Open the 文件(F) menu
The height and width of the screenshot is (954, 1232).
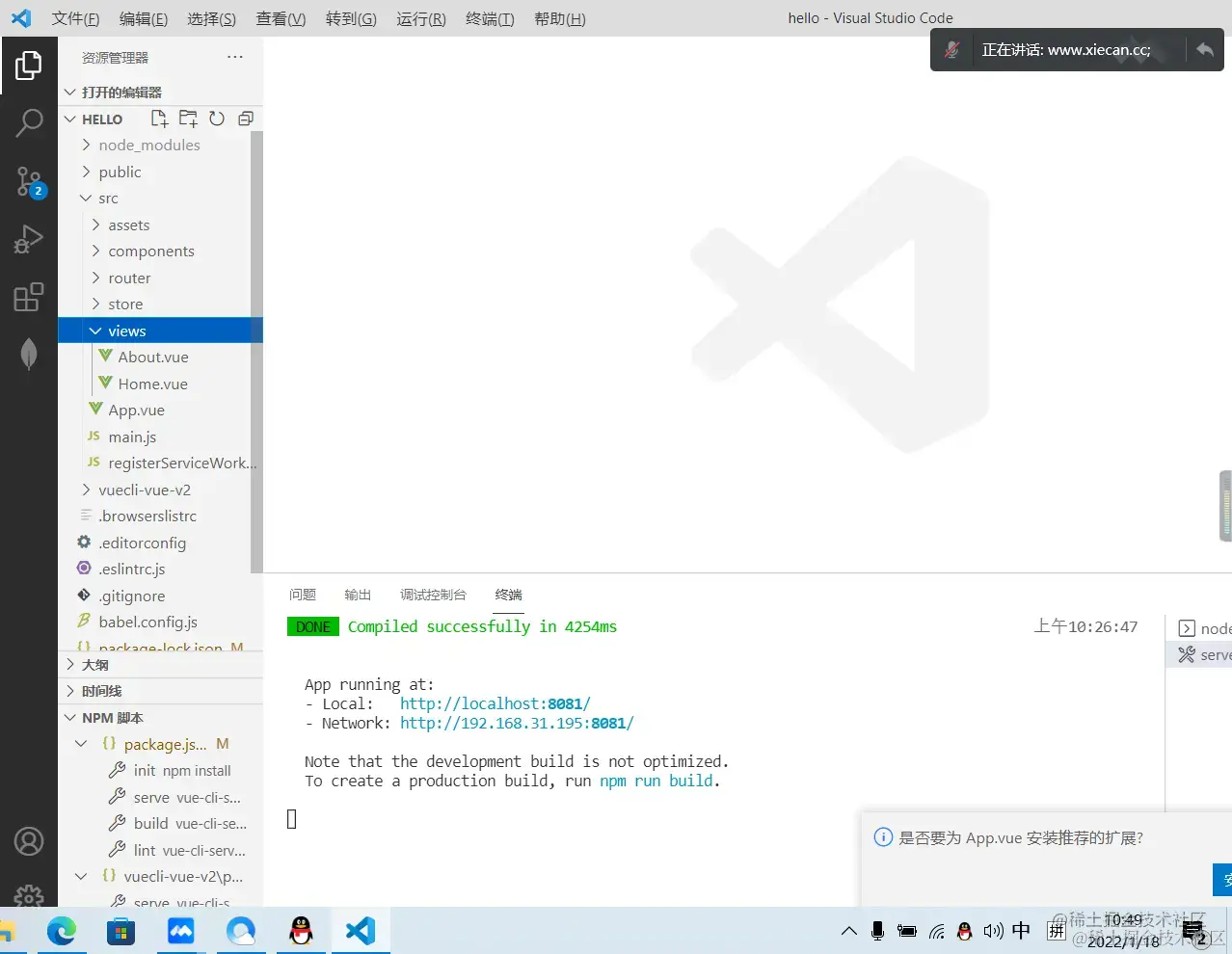75,19
